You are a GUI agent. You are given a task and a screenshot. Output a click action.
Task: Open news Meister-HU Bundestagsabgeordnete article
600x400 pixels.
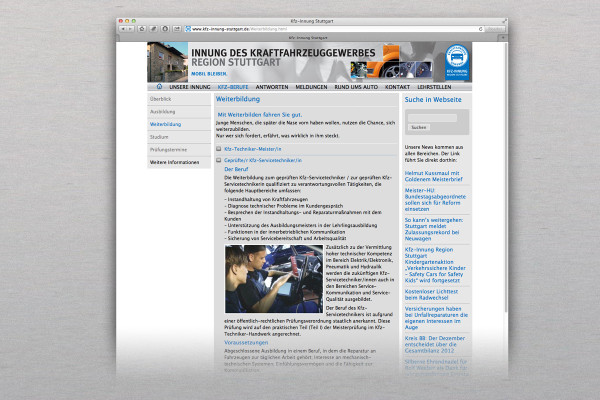[x=435, y=200]
